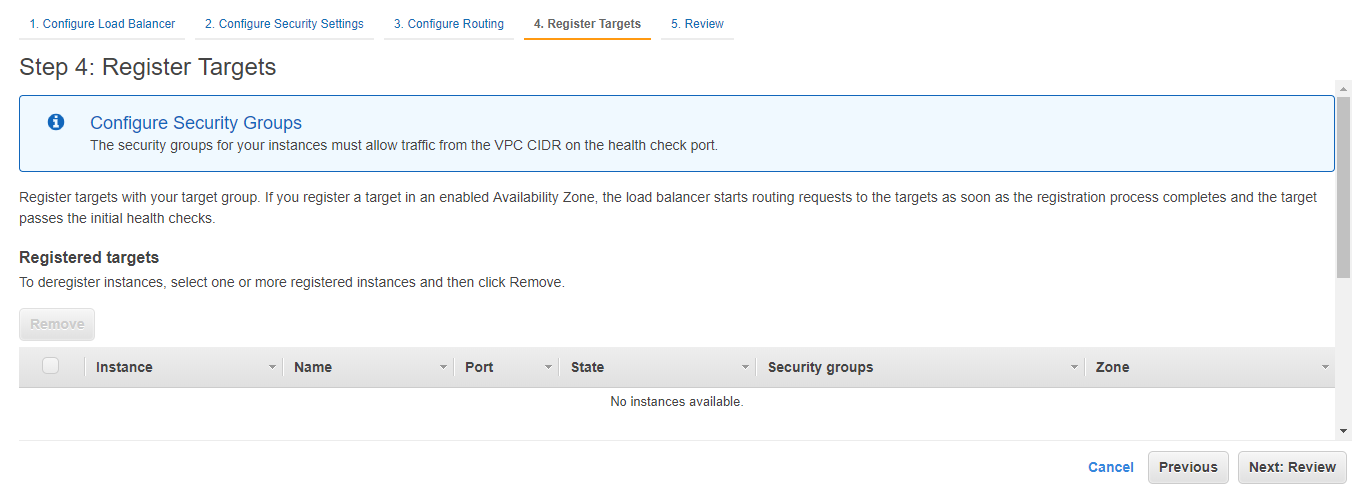Image resolution: width=1366 pixels, height=491 pixels.
Task: Click the Configure Security Groups heading
Action: pyautogui.click(x=196, y=123)
